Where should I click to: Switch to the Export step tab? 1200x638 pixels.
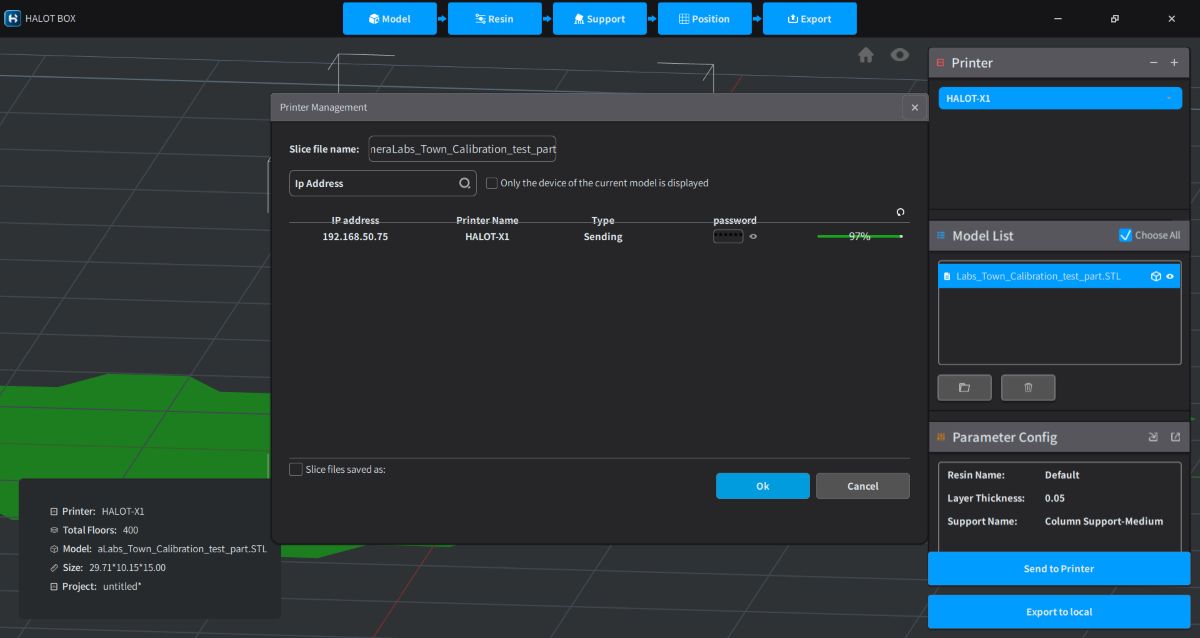pyautogui.click(x=810, y=18)
